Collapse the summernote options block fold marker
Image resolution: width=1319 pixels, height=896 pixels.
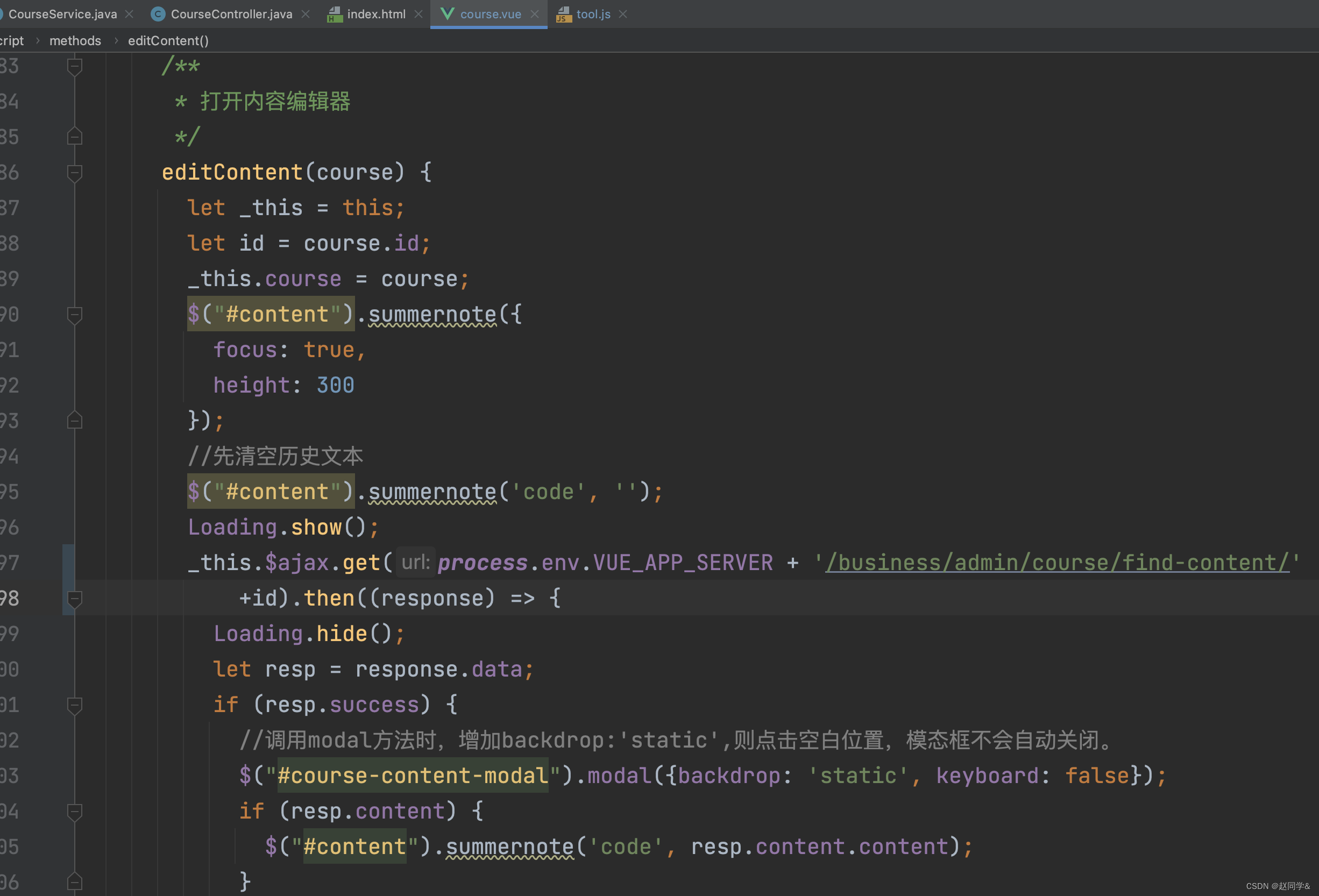[x=74, y=315]
